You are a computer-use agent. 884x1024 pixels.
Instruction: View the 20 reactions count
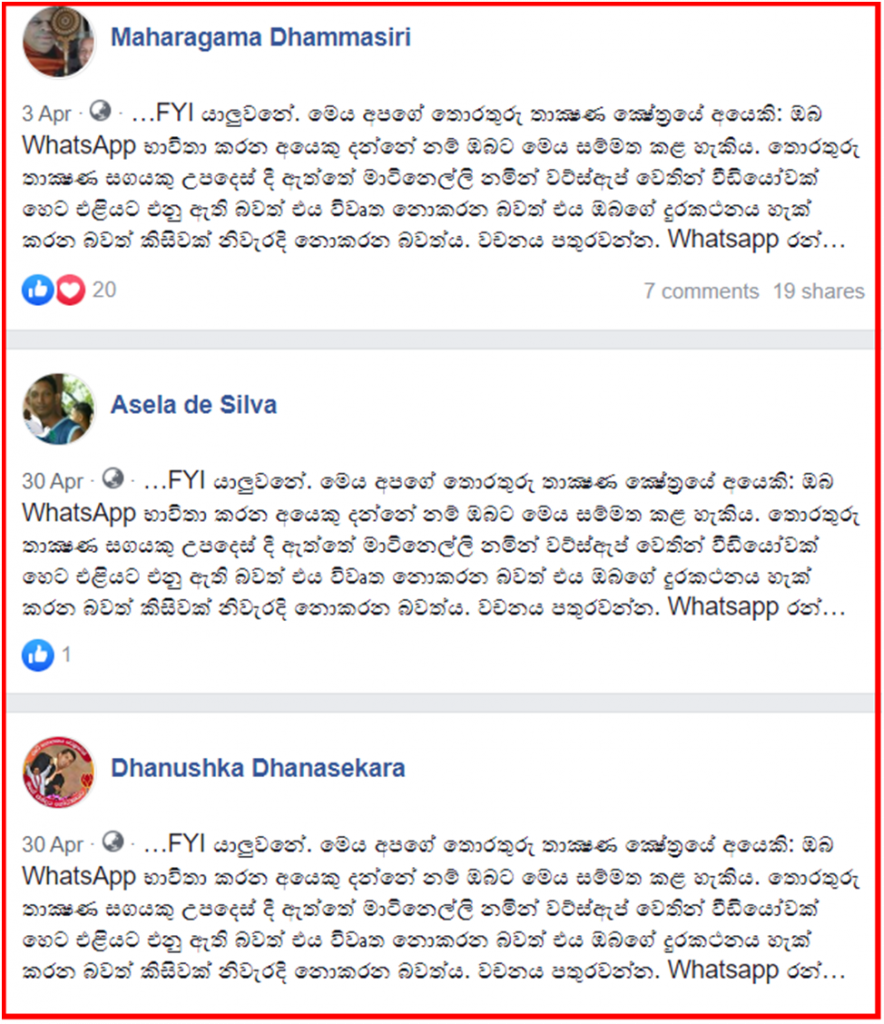pos(104,289)
